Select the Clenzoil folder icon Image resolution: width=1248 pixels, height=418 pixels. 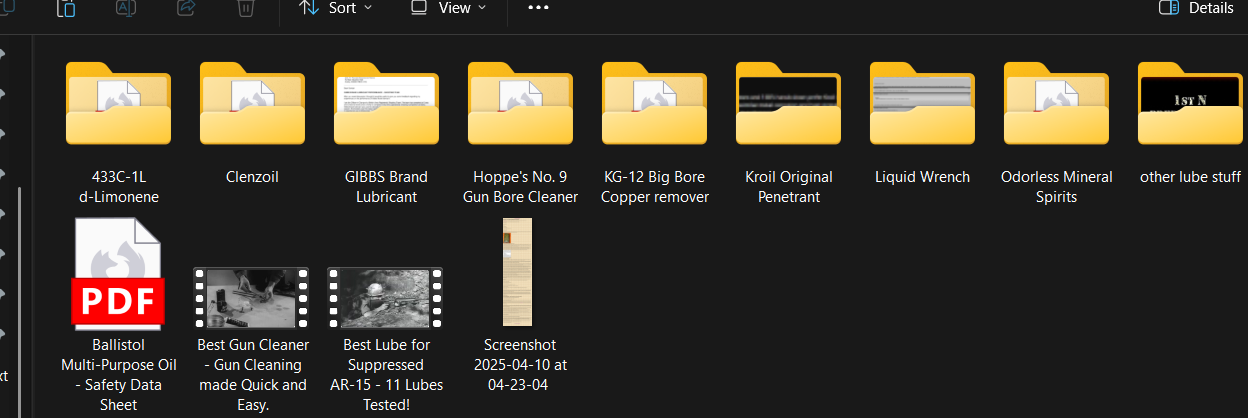tap(252, 103)
